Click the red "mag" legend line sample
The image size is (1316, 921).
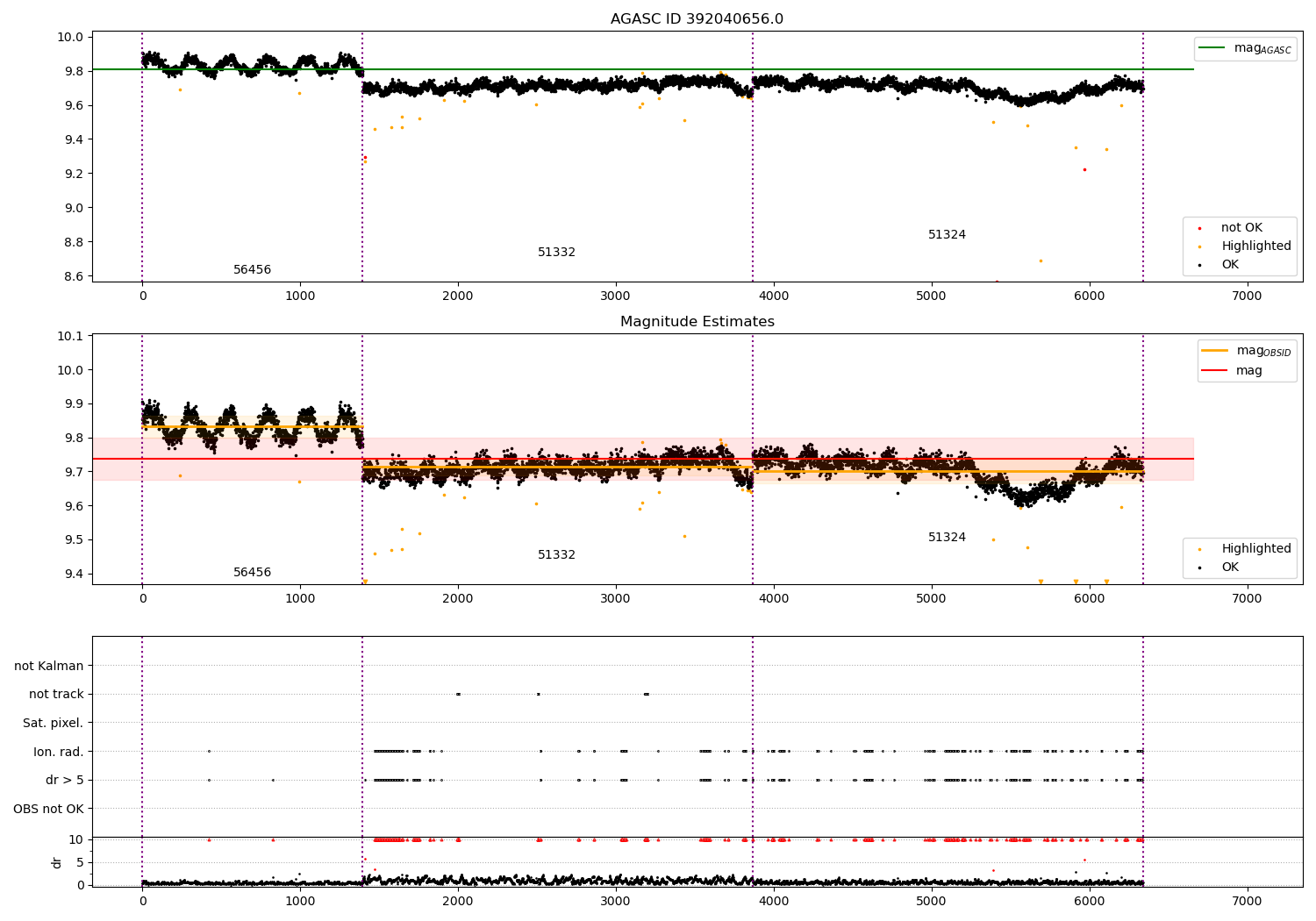click(x=1215, y=371)
